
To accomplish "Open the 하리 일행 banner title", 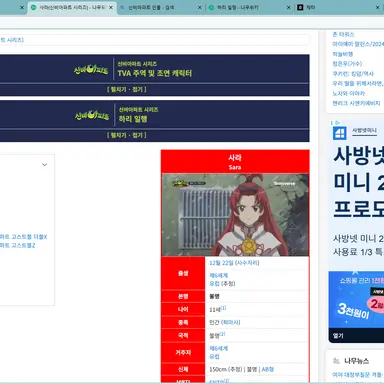I will click(x=133, y=119).
